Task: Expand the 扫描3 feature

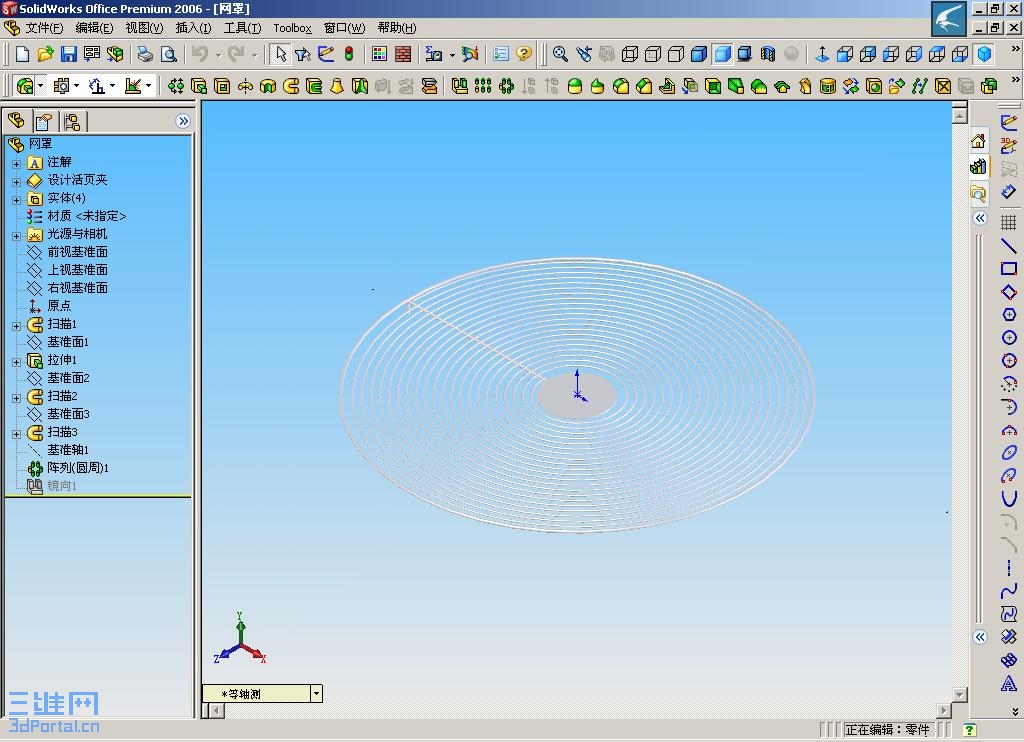Action: pos(16,434)
